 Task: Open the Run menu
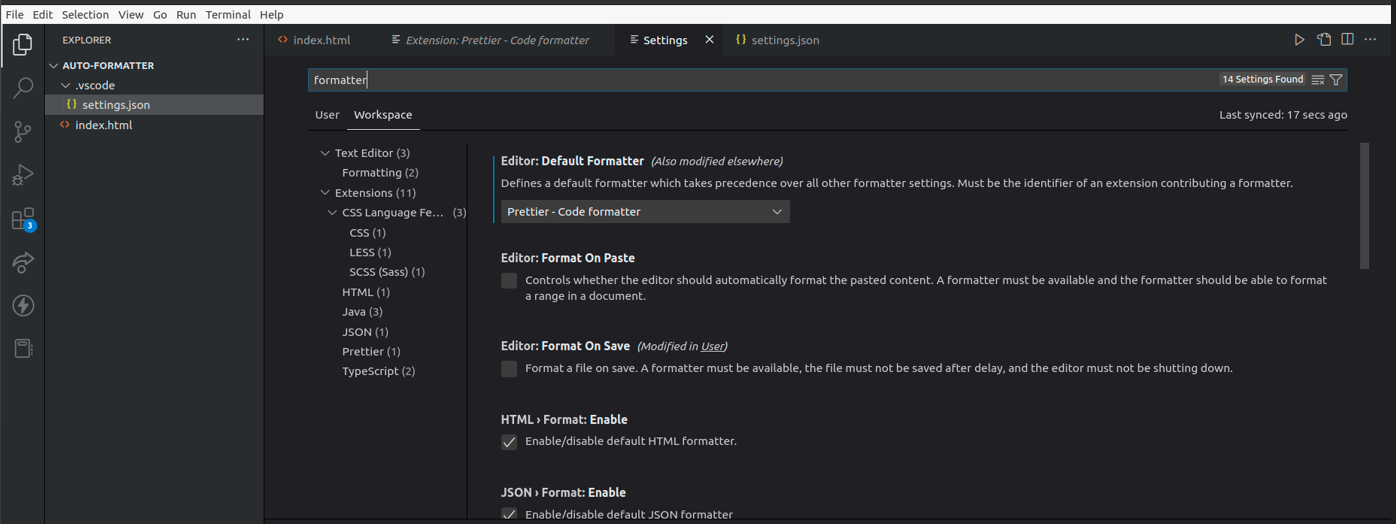click(186, 15)
